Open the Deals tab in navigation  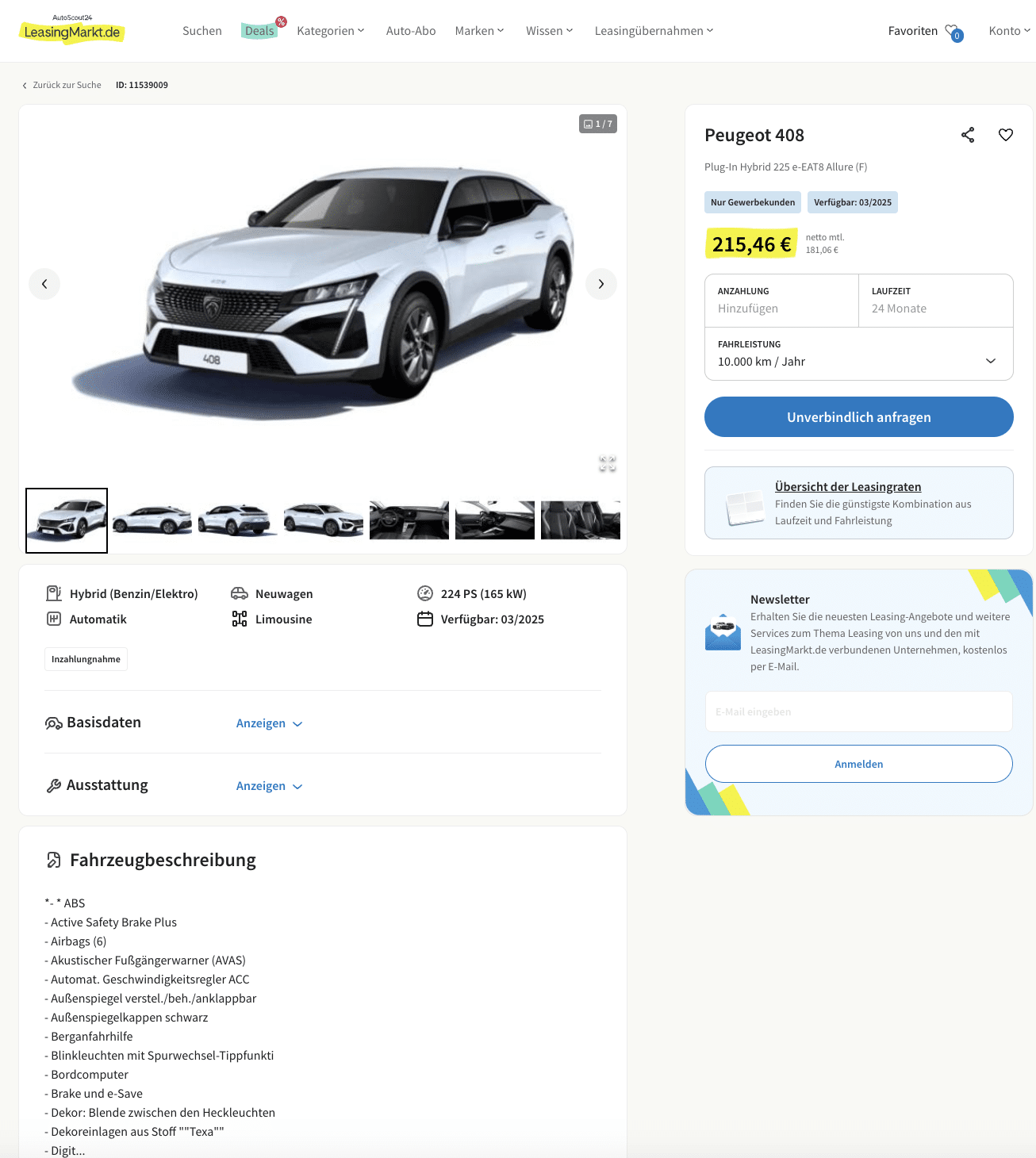point(259,31)
